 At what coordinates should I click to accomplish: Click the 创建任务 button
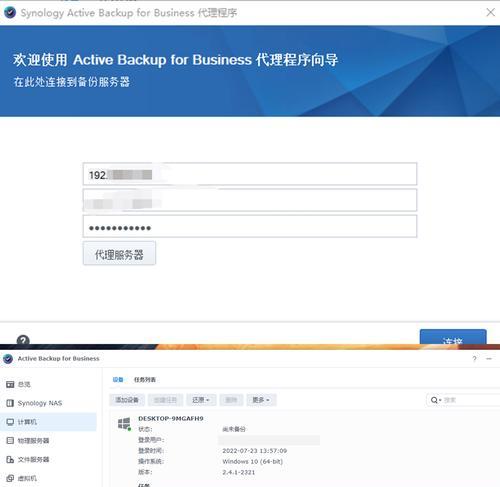pos(165,400)
